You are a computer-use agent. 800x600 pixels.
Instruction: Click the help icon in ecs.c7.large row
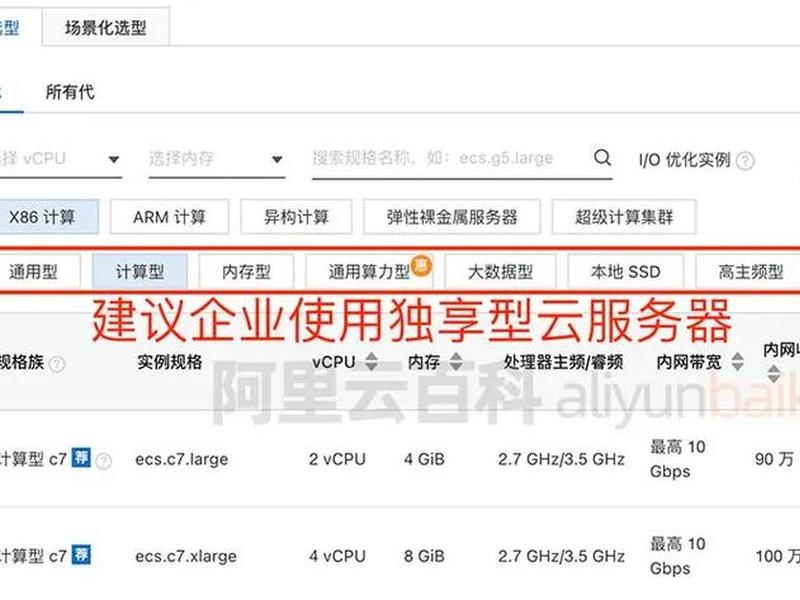pos(104,461)
